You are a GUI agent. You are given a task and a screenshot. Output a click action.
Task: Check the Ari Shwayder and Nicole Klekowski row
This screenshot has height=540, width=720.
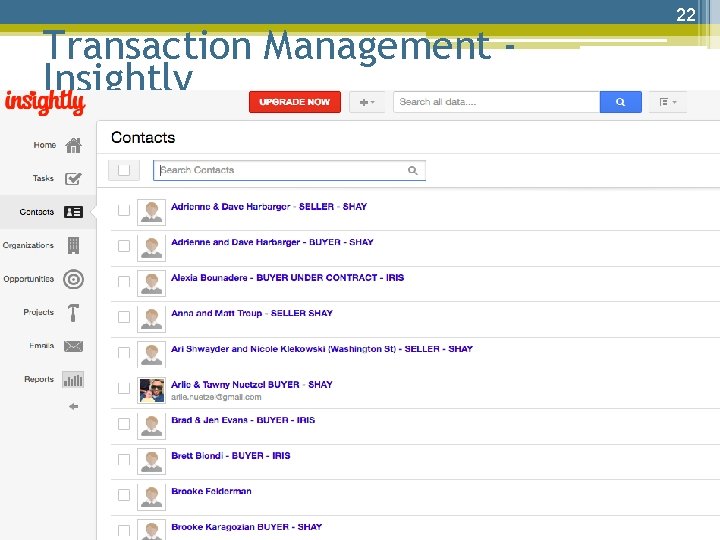tap(124, 353)
